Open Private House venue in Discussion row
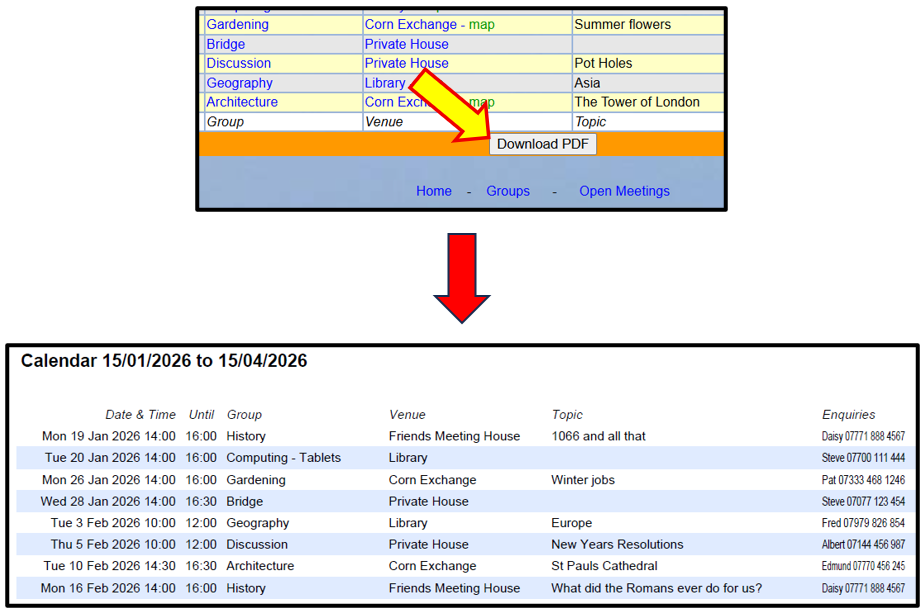 click(406, 64)
